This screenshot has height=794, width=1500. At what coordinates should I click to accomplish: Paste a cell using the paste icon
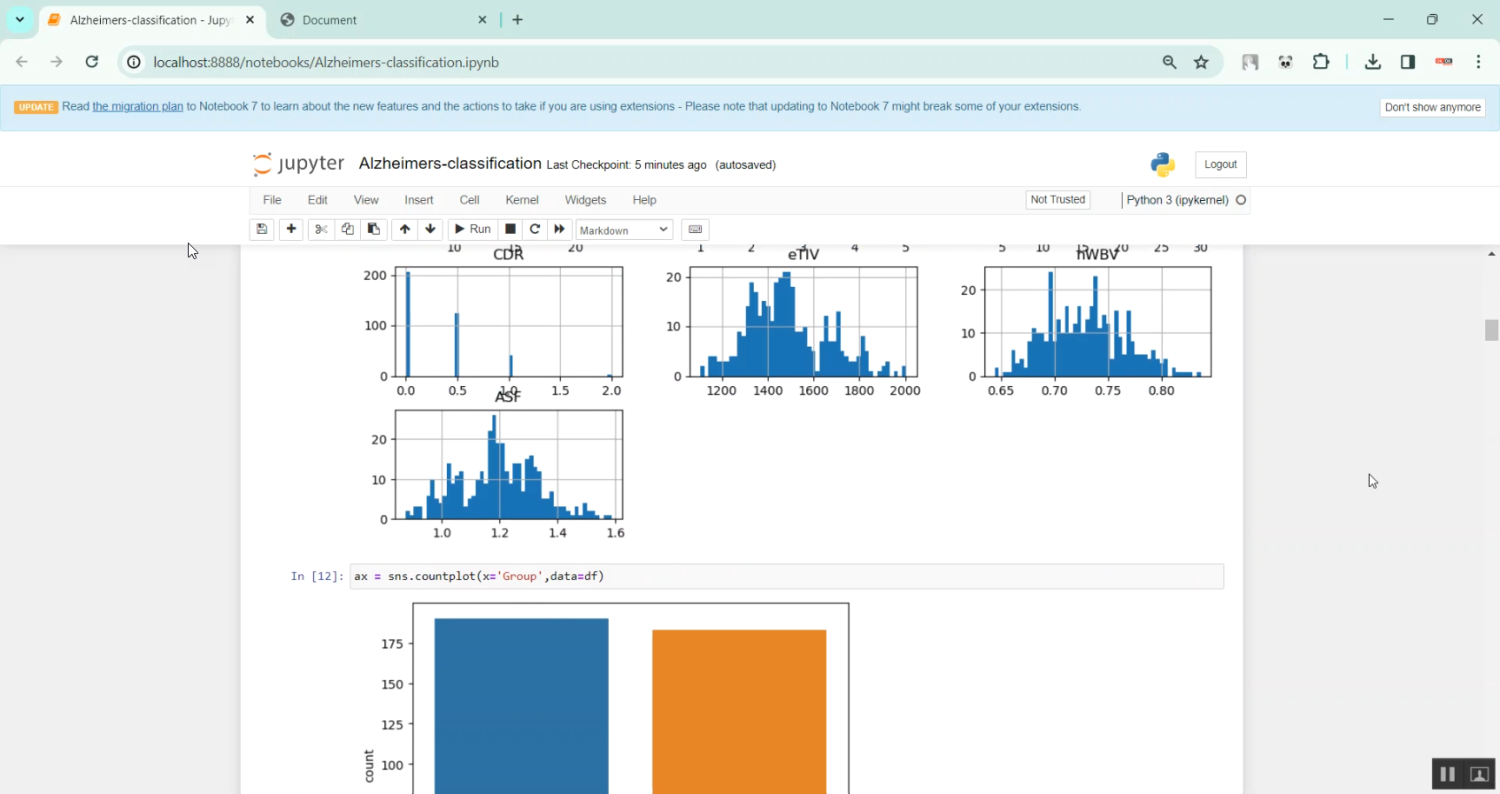click(x=373, y=229)
